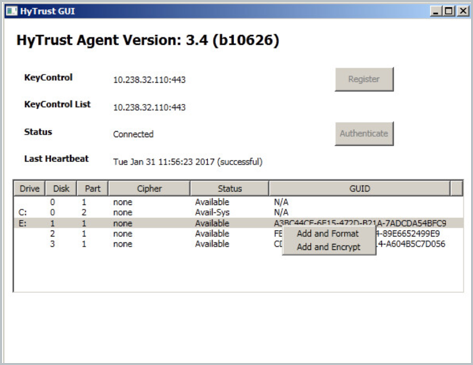Screen dimensions: 473x365
Task: Sort by the Disk column header
Action: click(x=61, y=189)
